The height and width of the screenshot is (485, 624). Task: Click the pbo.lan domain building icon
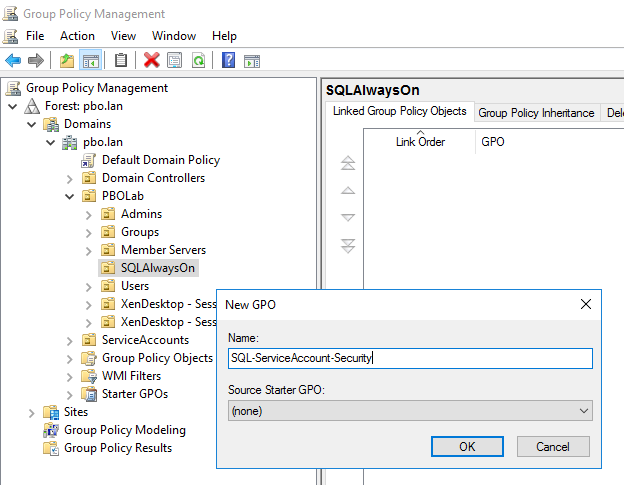[x=70, y=142]
